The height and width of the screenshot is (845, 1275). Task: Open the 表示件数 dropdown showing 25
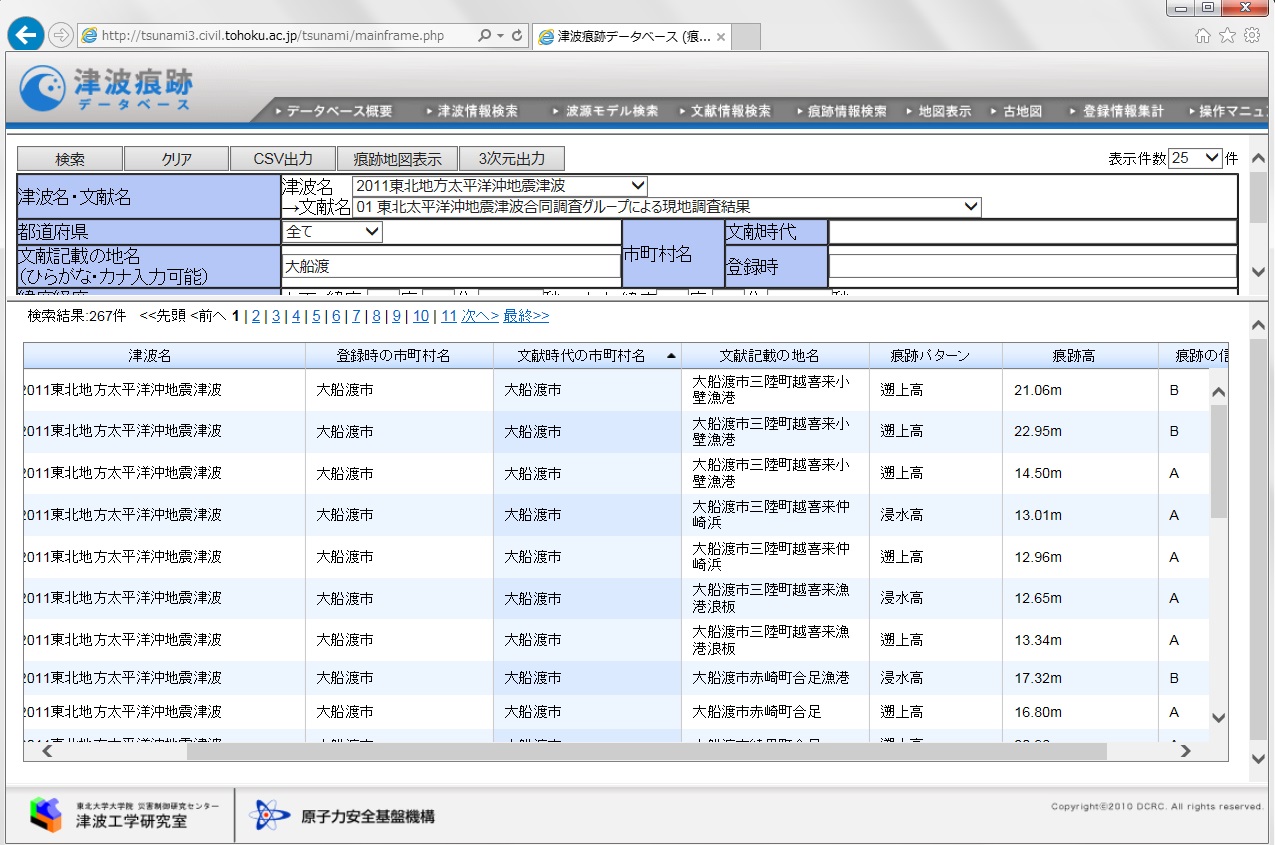point(1195,158)
